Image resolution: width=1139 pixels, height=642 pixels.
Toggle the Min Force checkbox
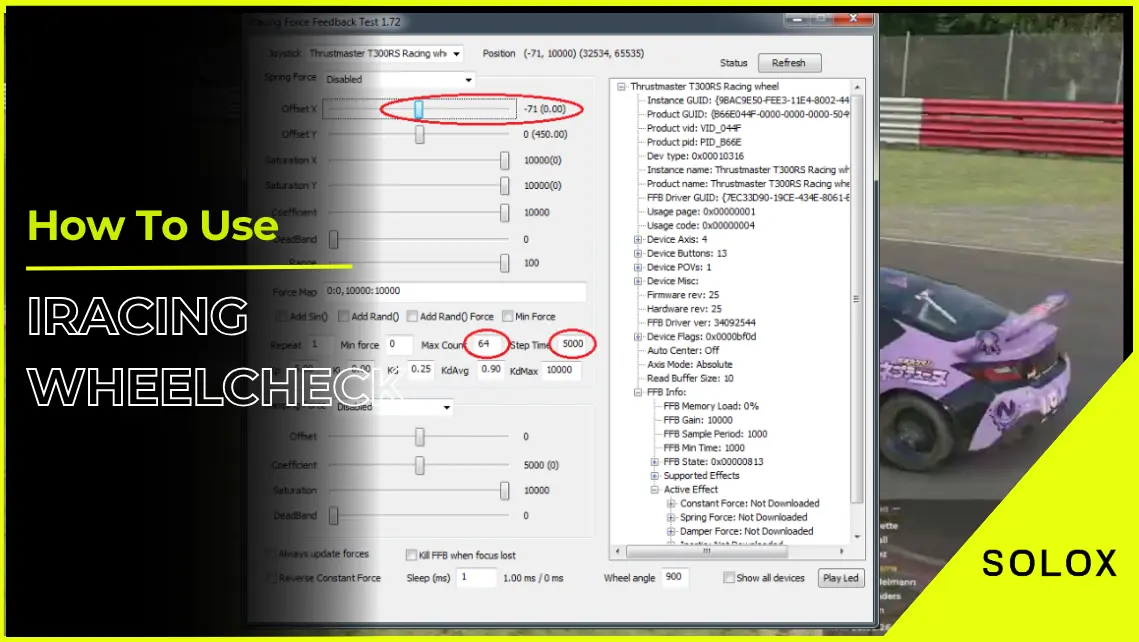point(508,317)
